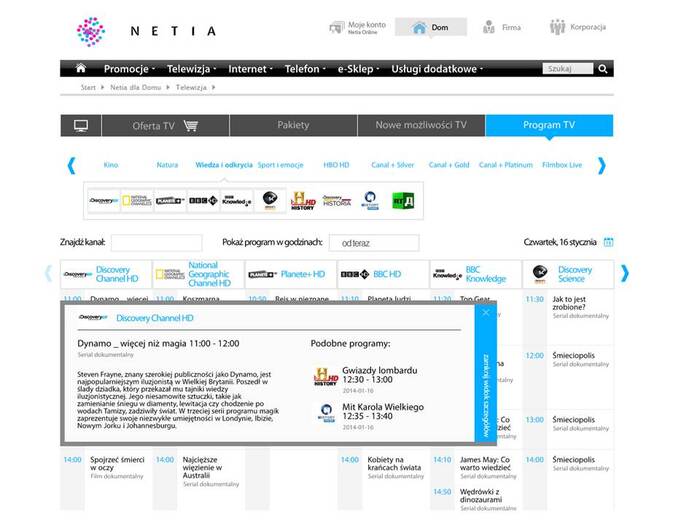700x525 pixels.
Task: Switch to the Pakiety tab
Action: tap(293, 125)
